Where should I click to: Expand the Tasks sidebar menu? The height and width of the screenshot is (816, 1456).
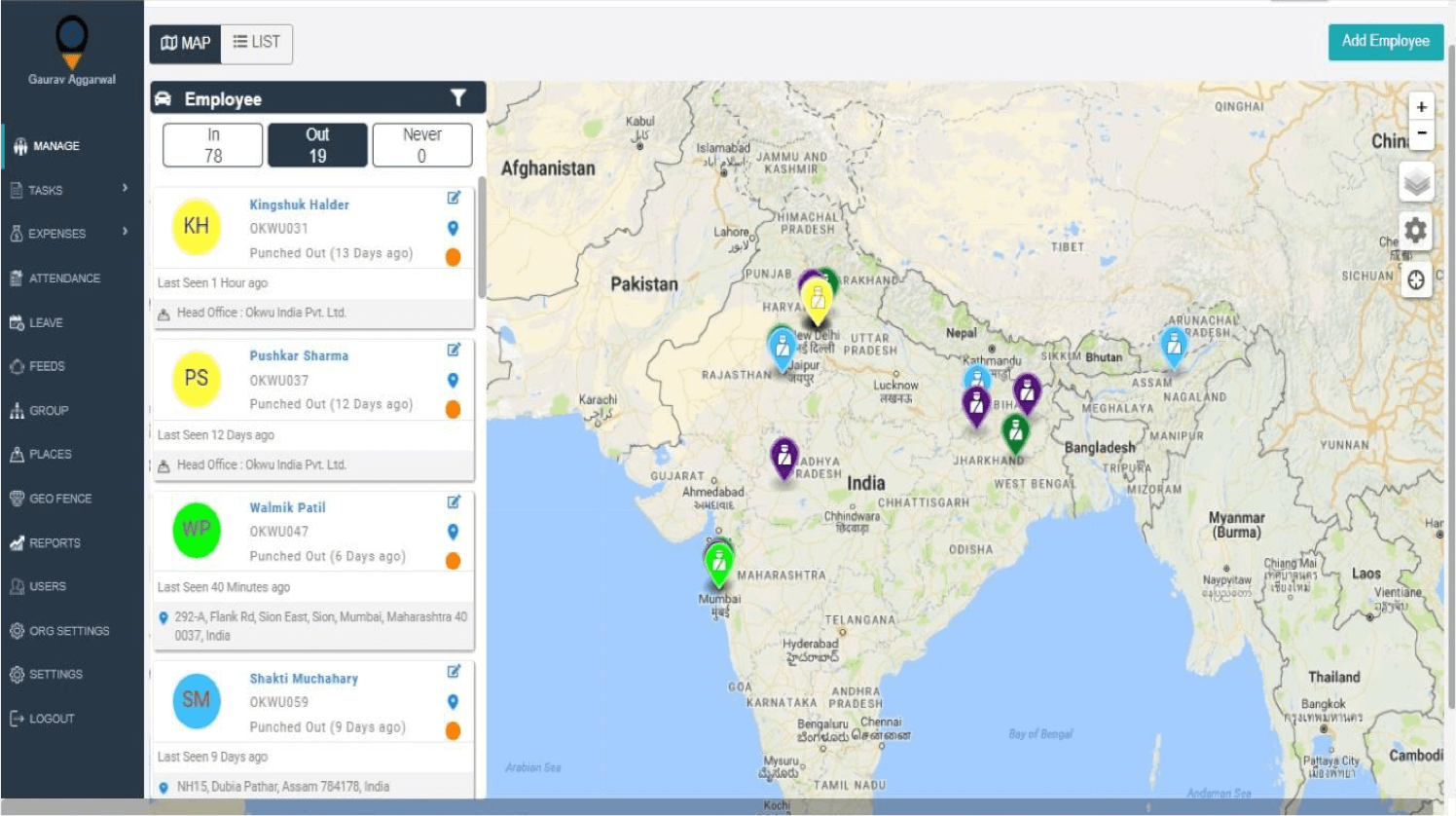pyautogui.click(x=46, y=189)
